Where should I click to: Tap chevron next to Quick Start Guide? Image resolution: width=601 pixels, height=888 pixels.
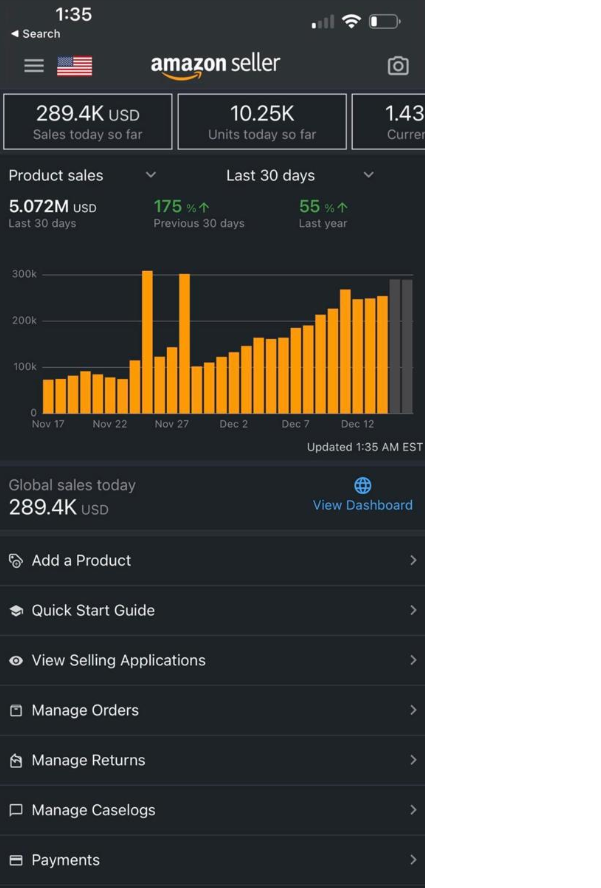click(413, 610)
